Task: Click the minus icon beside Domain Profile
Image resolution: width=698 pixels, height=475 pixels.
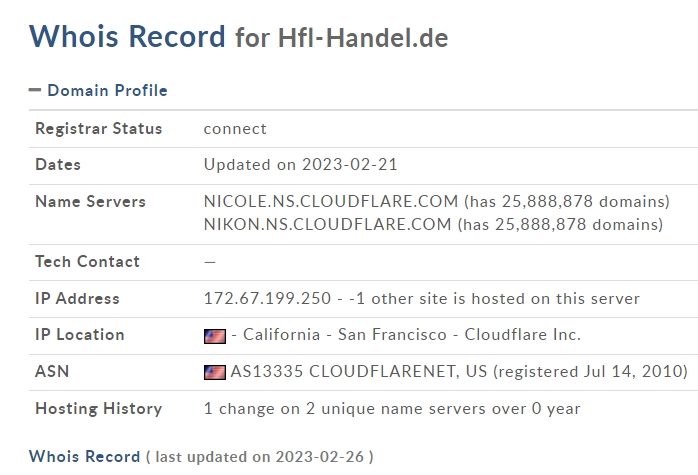Action: [35, 90]
